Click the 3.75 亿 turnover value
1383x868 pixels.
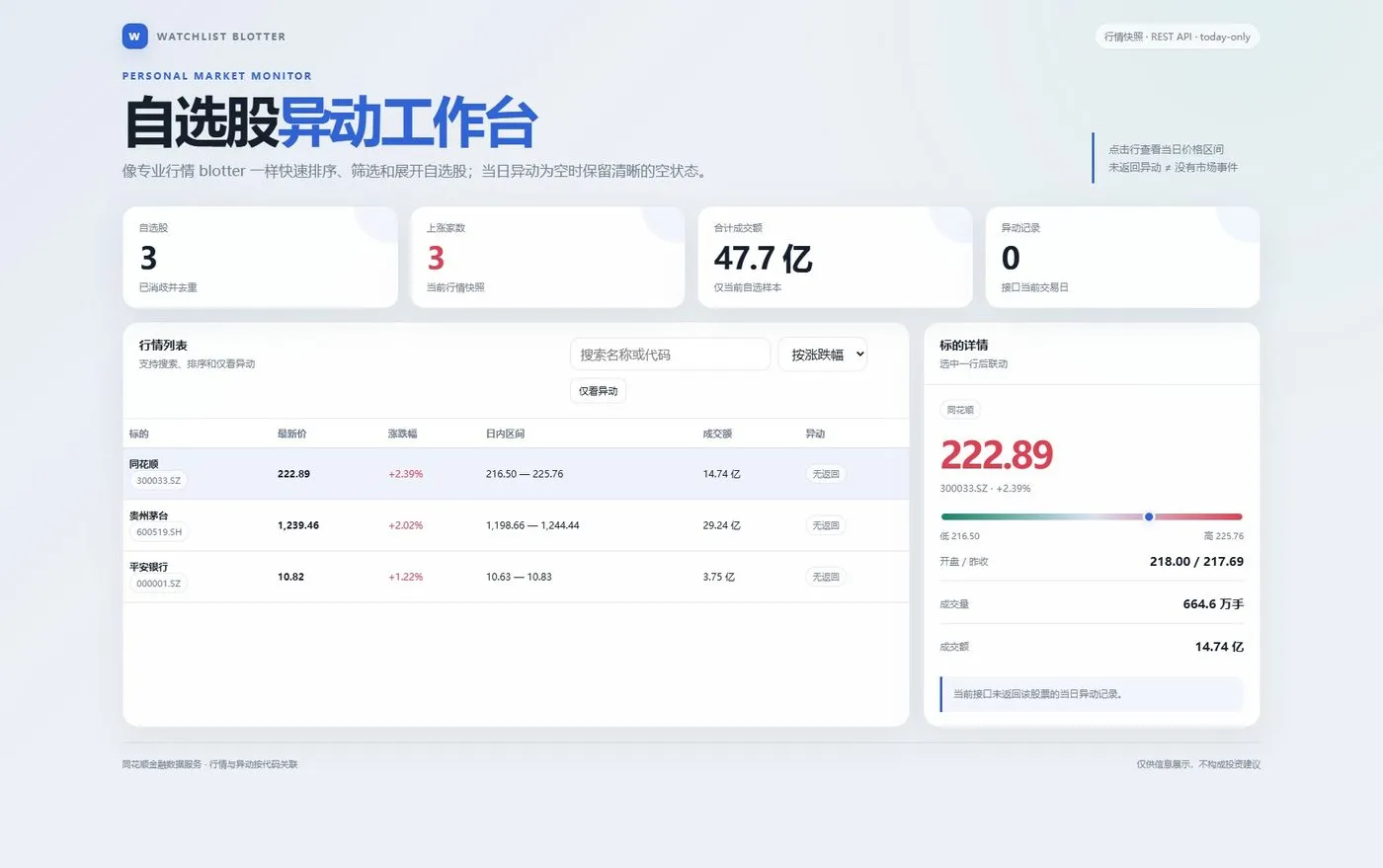(719, 577)
